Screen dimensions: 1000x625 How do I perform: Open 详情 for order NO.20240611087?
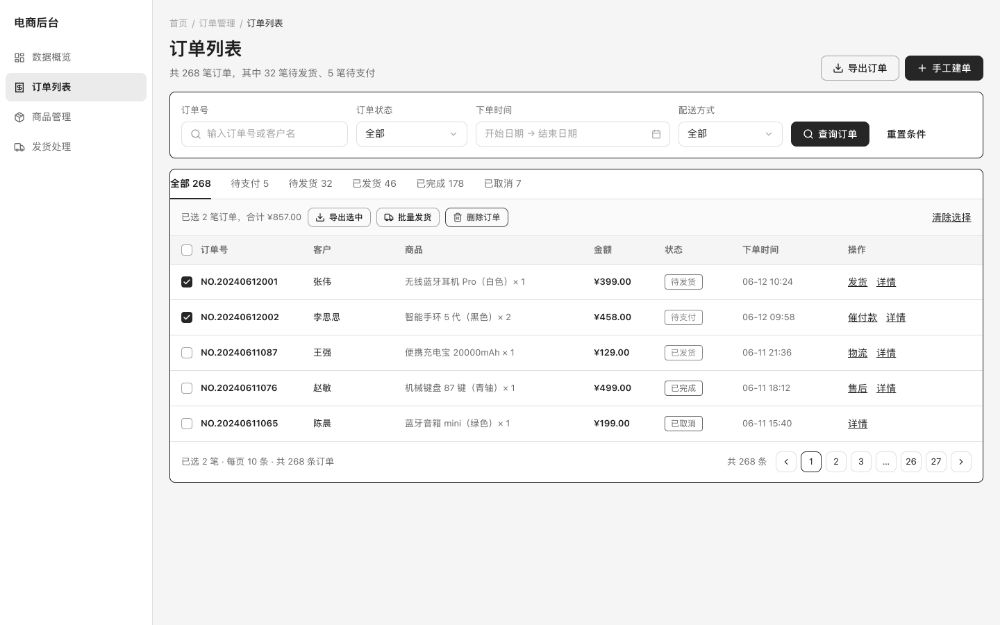point(886,353)
